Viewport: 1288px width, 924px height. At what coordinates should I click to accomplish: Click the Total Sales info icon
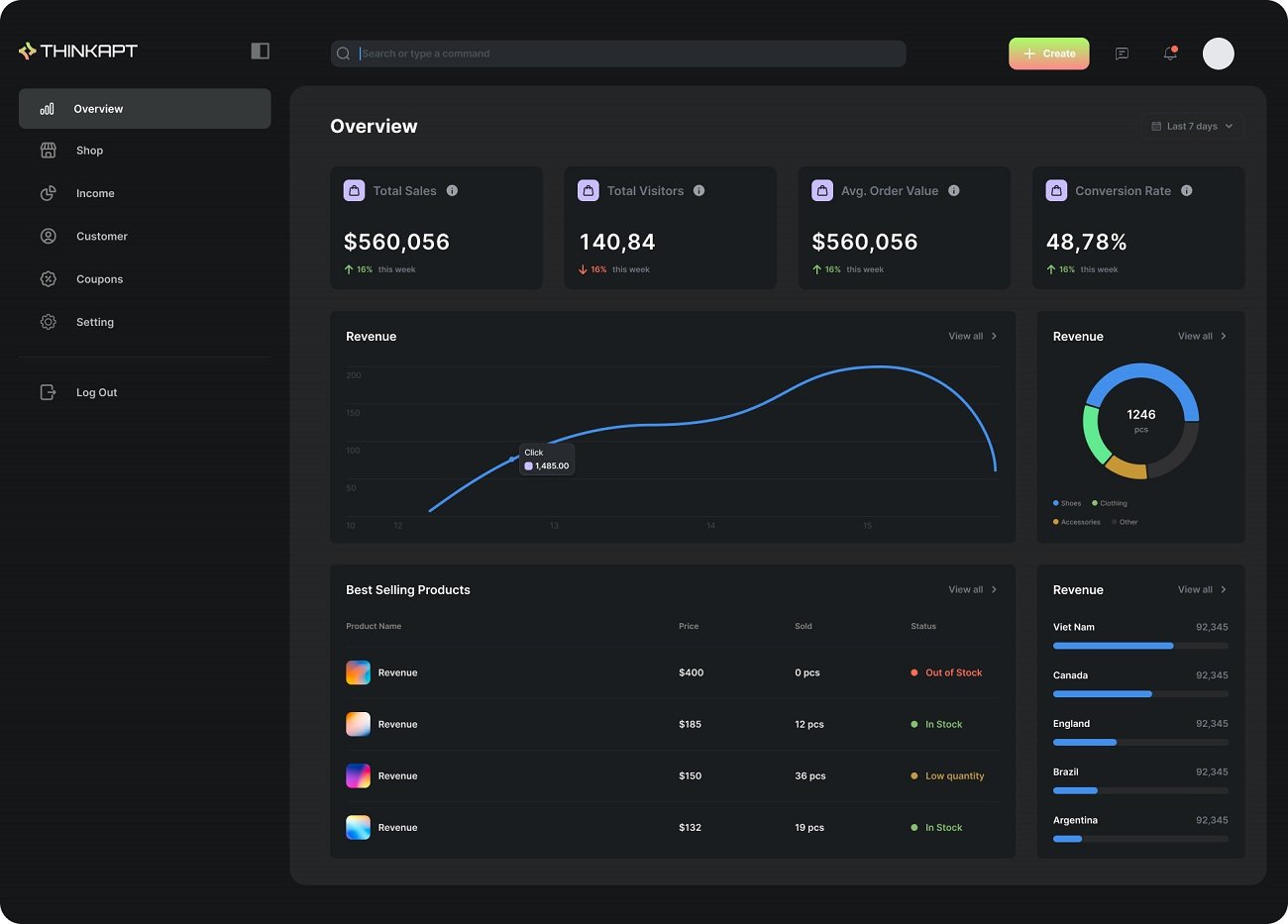click(452, 191)
